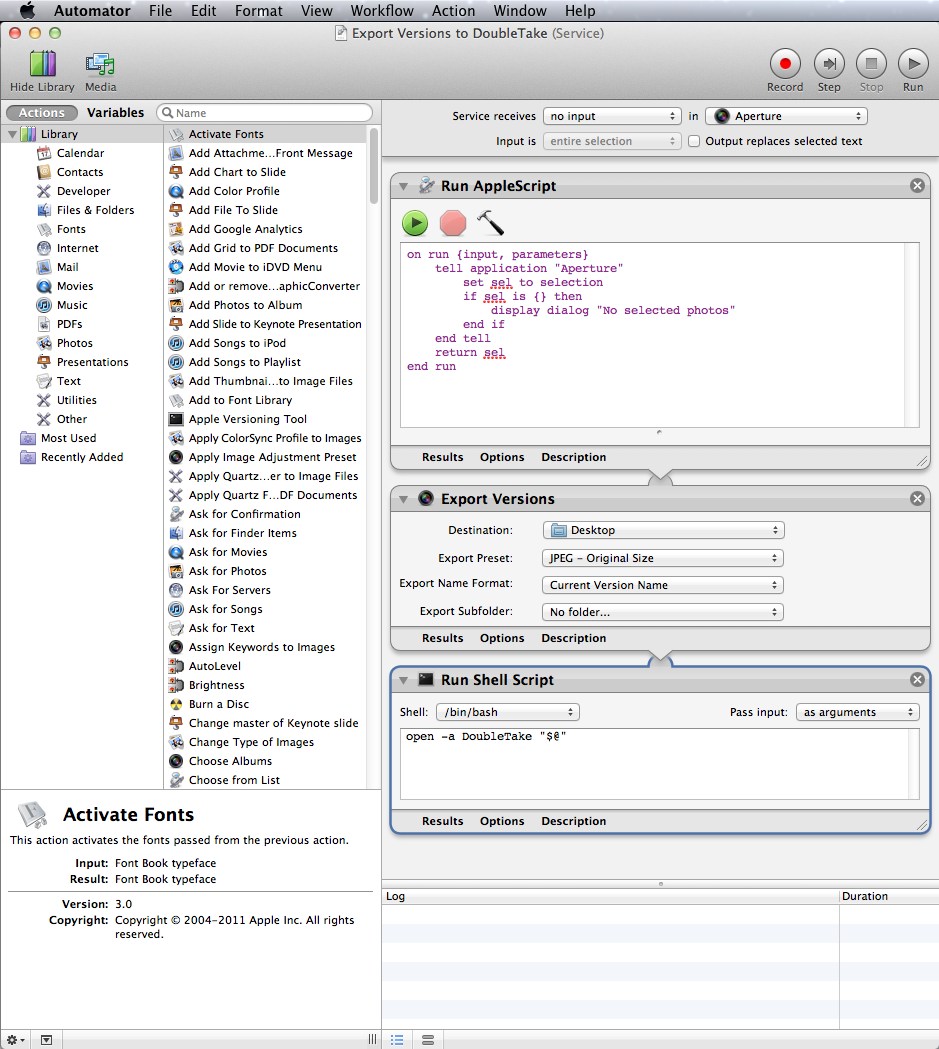The width and height of the screenshot is (939, 1049).
Task: Show Options of Run AppleScript action
Action: coord(502,457)
